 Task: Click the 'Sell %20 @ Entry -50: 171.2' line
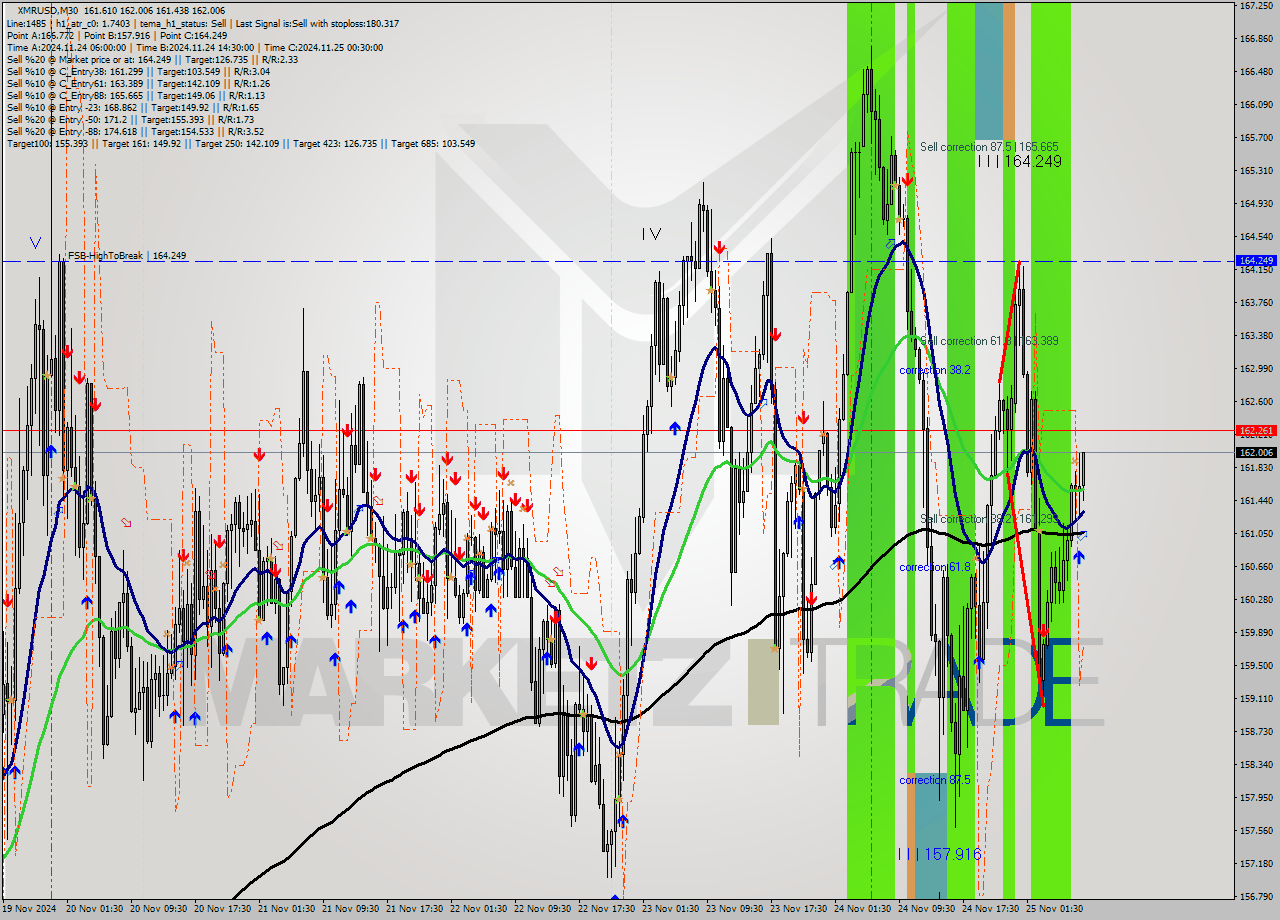(x=130, y=119)
